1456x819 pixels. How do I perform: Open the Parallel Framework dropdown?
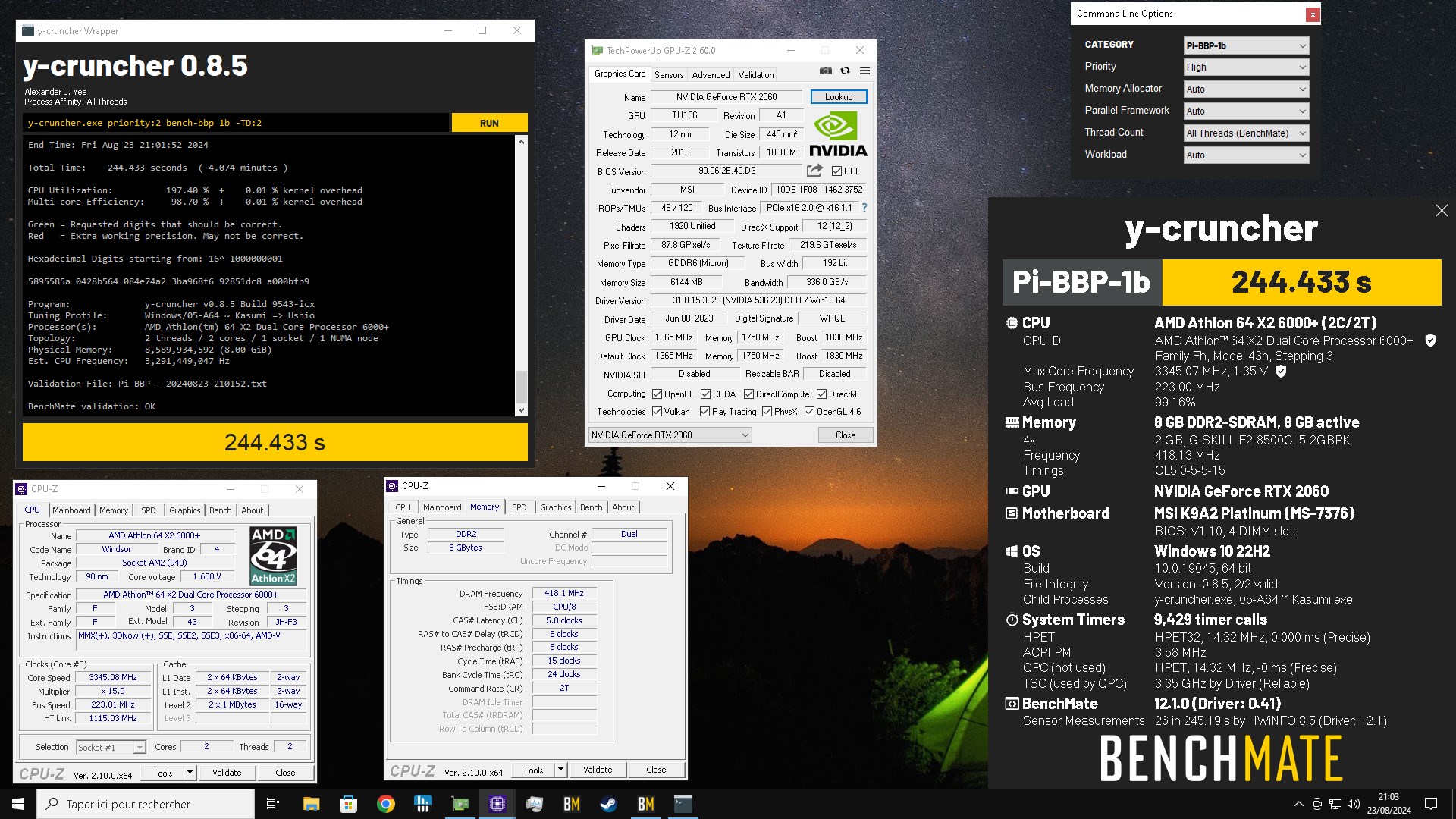1246,111
